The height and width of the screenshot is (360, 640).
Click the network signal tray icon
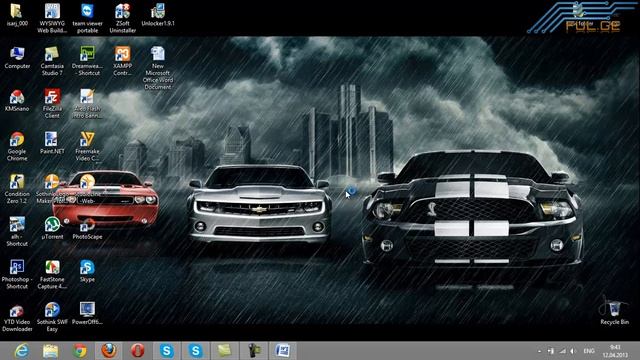click(562, 351)
